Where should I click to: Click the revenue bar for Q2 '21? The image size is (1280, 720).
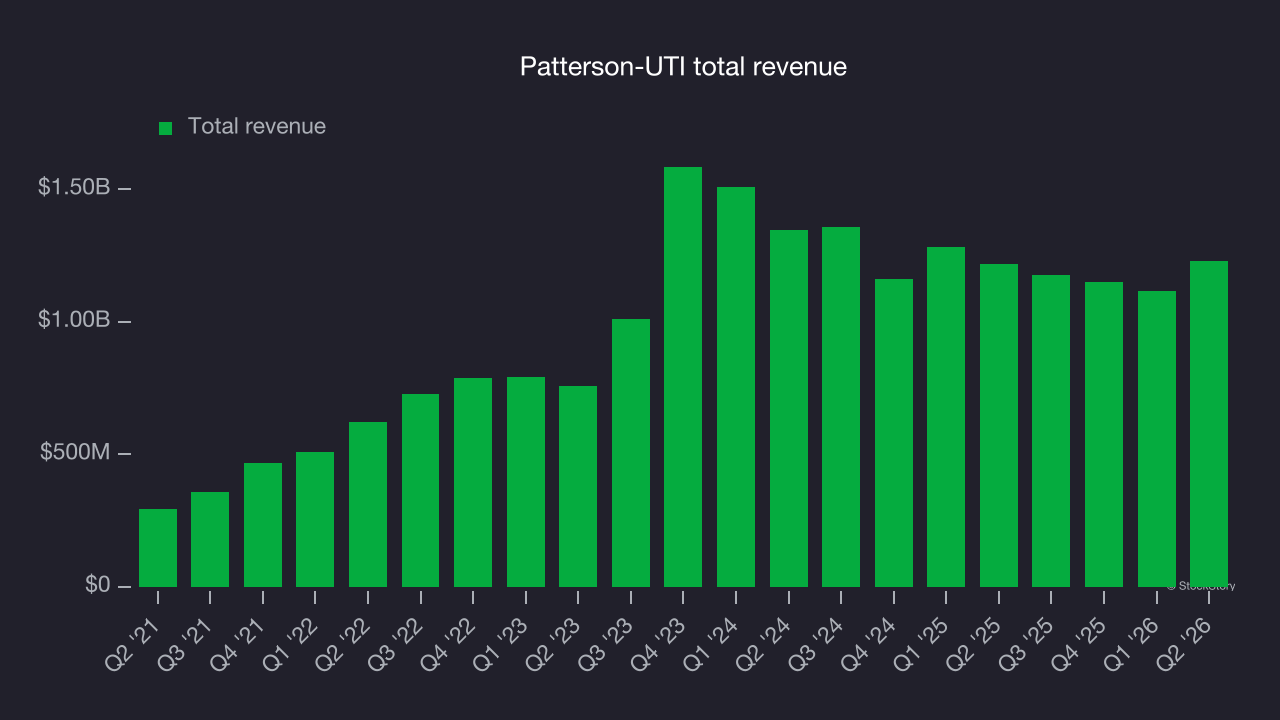[158, 548]
